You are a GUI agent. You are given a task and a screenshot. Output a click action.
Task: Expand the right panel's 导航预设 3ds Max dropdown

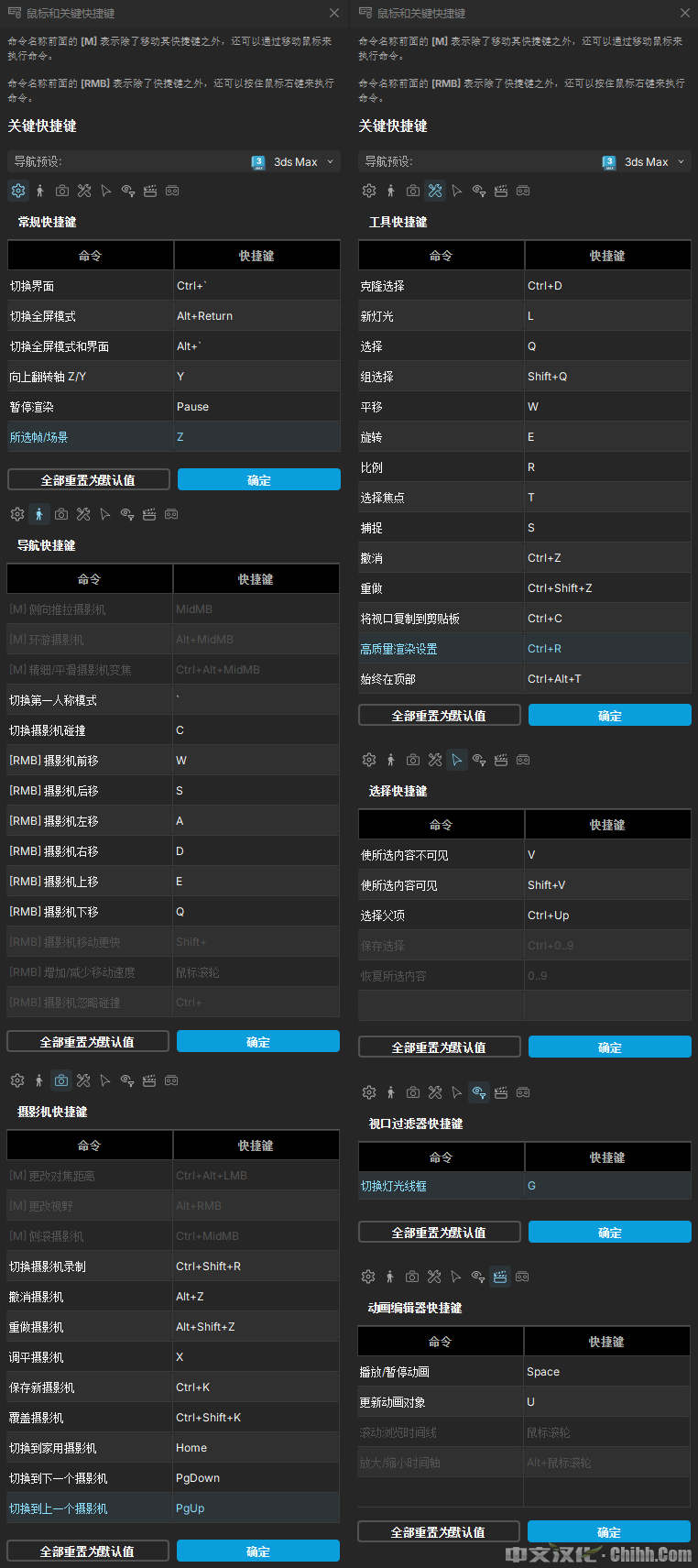click(x=644, y=162)
